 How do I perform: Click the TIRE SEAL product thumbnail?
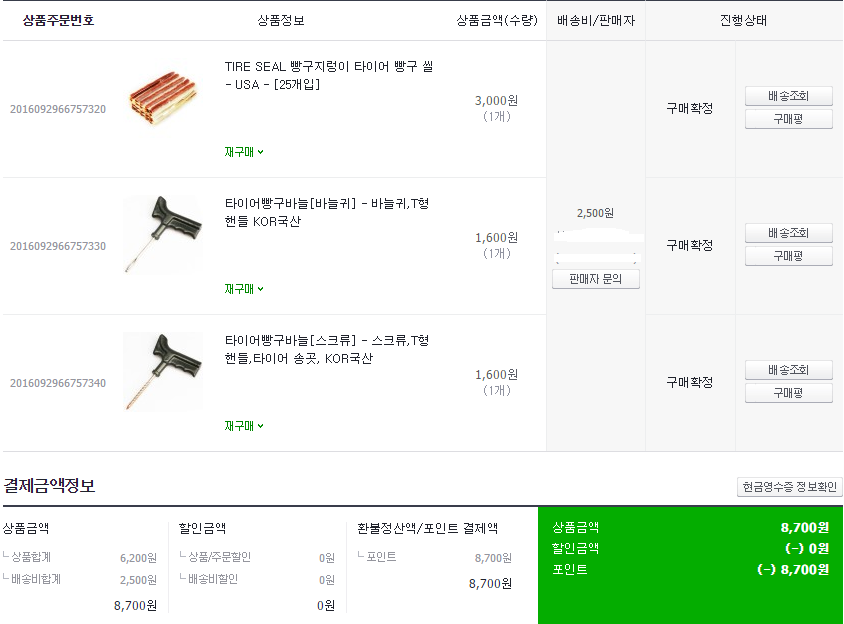[161, 99]
